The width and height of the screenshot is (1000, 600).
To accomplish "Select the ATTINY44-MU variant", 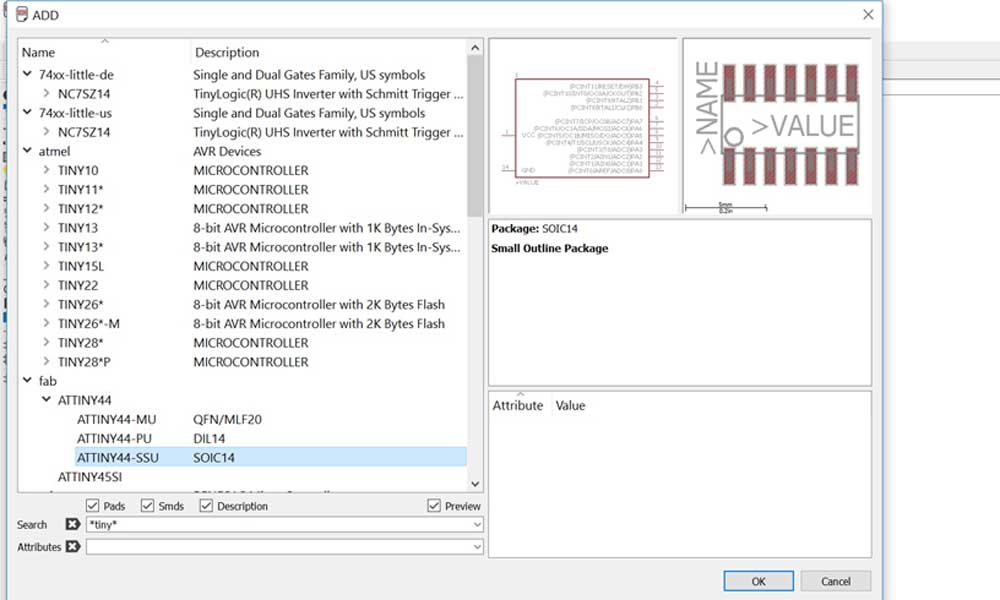I will point(117,420).
